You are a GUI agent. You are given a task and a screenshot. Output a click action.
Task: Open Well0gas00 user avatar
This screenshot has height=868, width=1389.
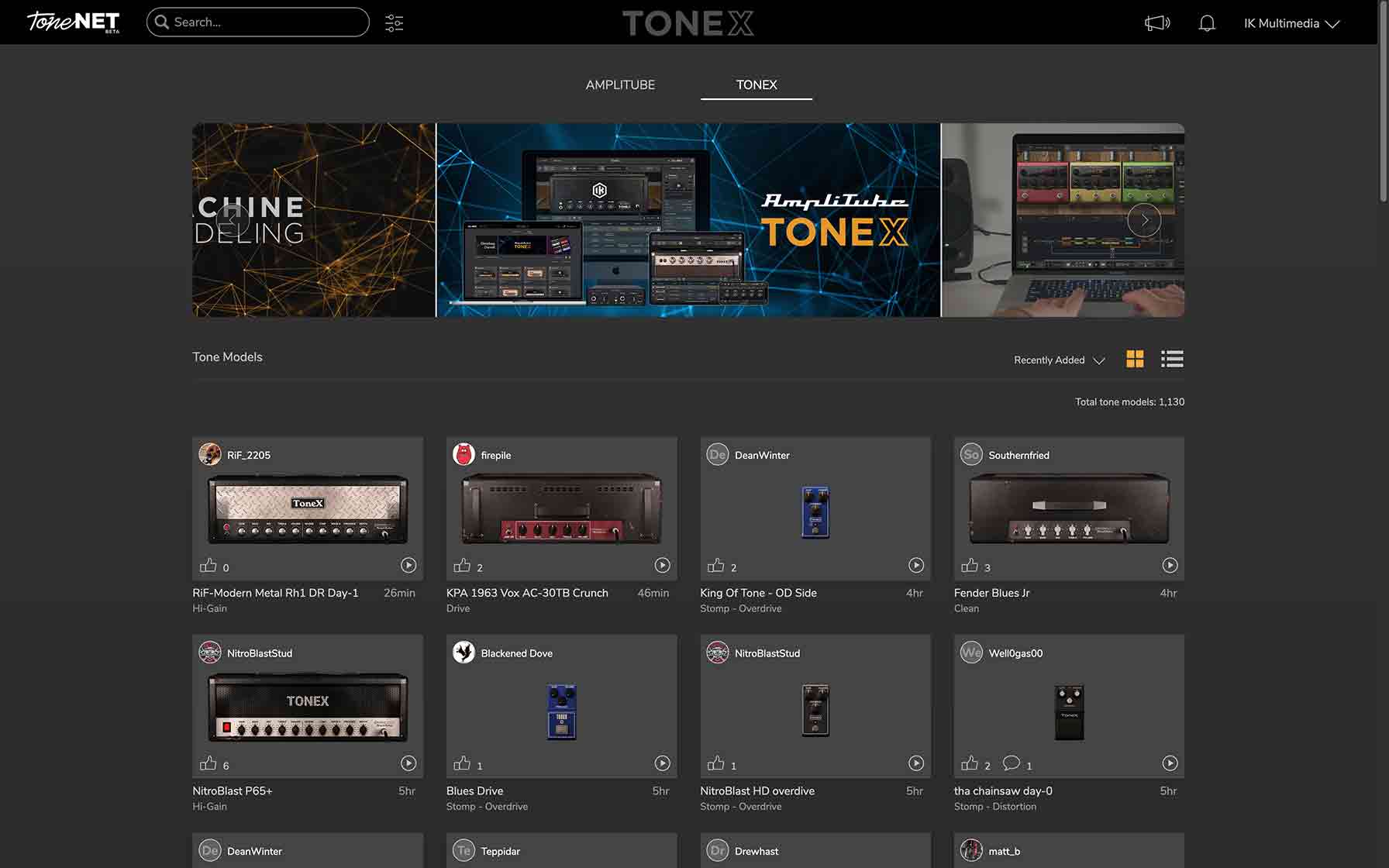(x=971, y=653)
